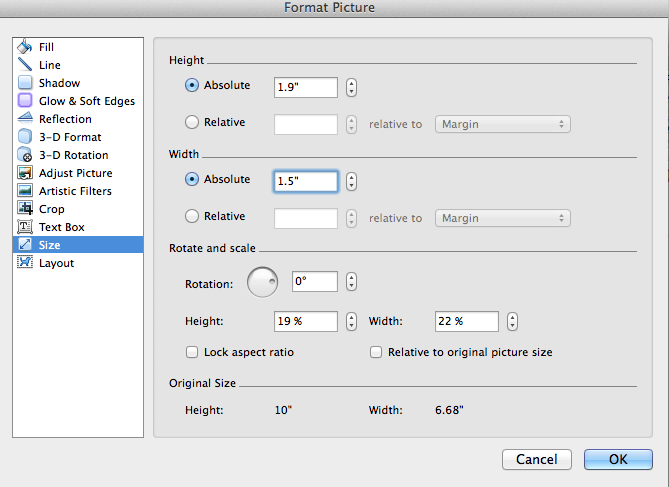Open the Shadow settings icon
Viewport: 669px width, 487px height.
point(25,82)
